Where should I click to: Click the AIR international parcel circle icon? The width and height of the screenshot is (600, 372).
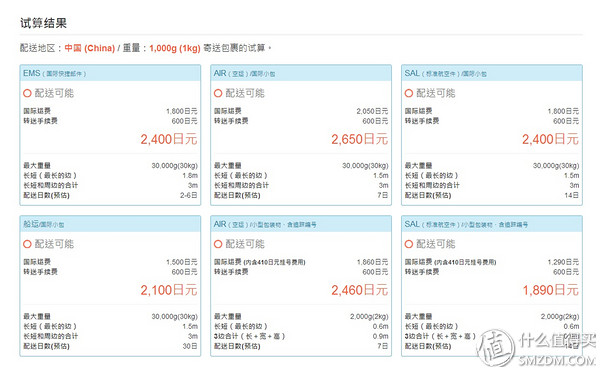[218, 93]
